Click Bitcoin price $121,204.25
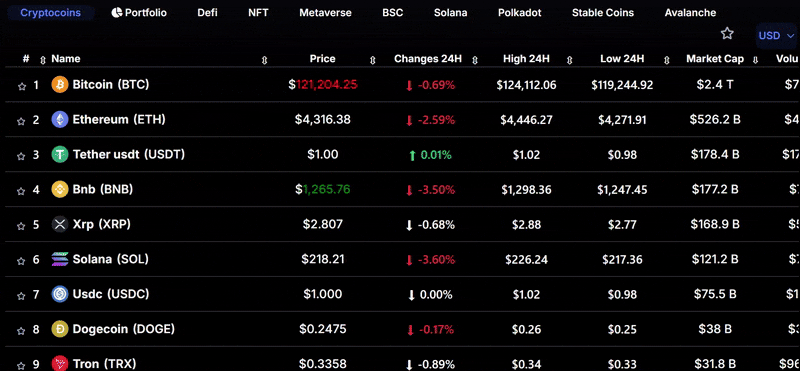Image resolution: width=800 pixels, height=371 pixels. point(323,85)
